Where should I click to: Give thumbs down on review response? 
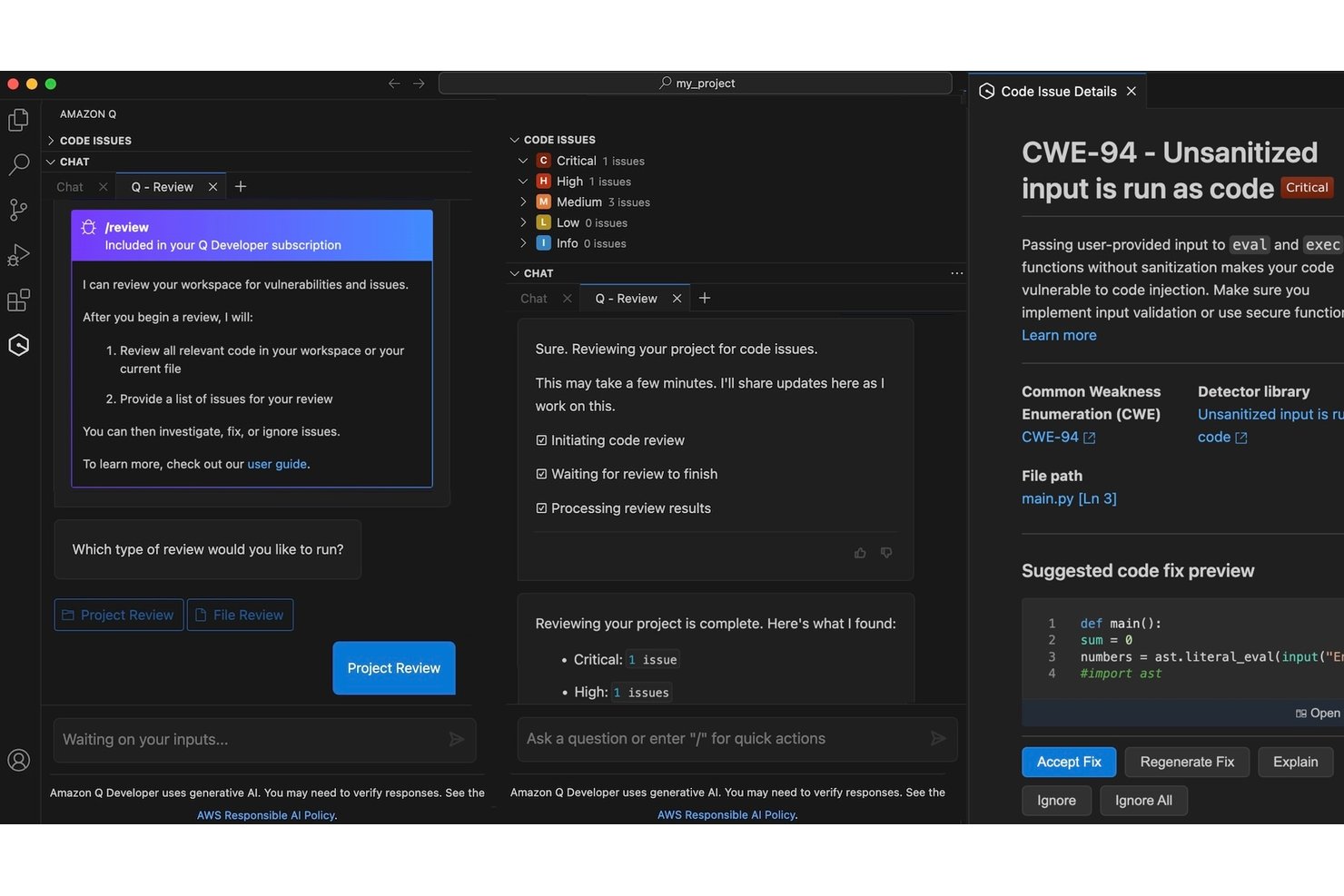886,553
